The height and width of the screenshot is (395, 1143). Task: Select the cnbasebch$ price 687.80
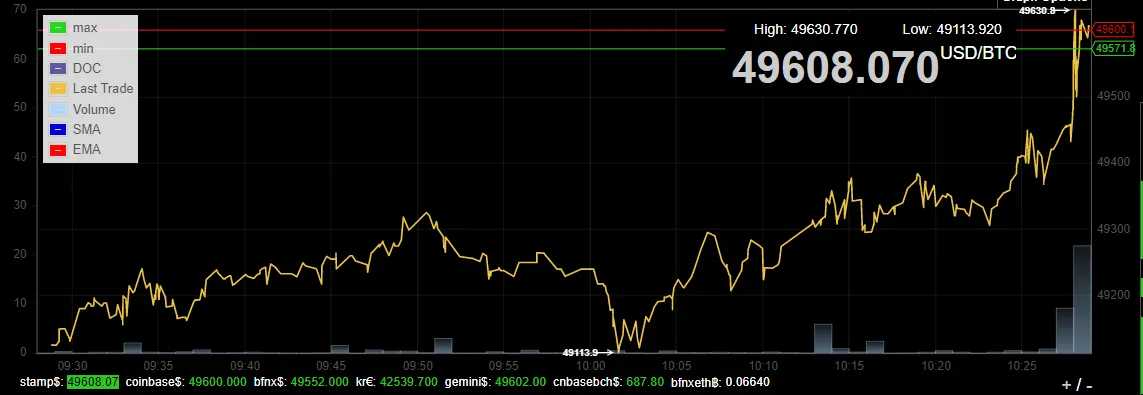645,382
